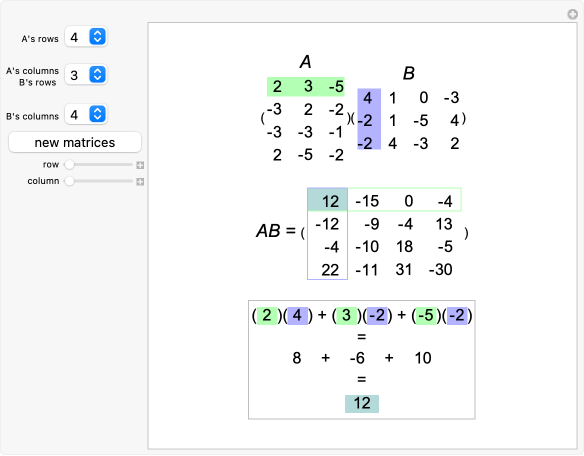Click the column slider thumb
Image resolution: width=584 pixels, height=456 pixels.
(69, 181)
